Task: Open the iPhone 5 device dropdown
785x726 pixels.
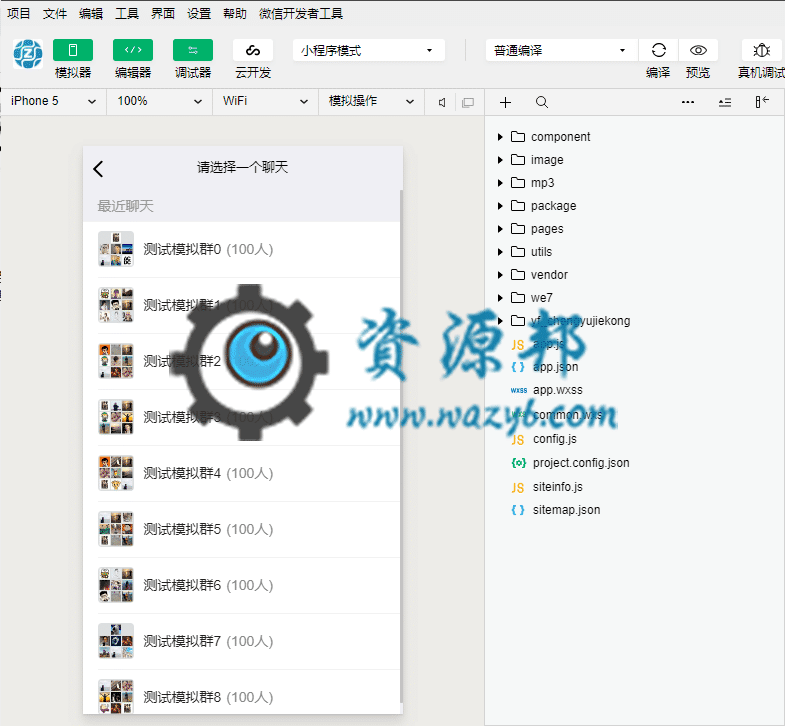Action: [x=53, y=102]
